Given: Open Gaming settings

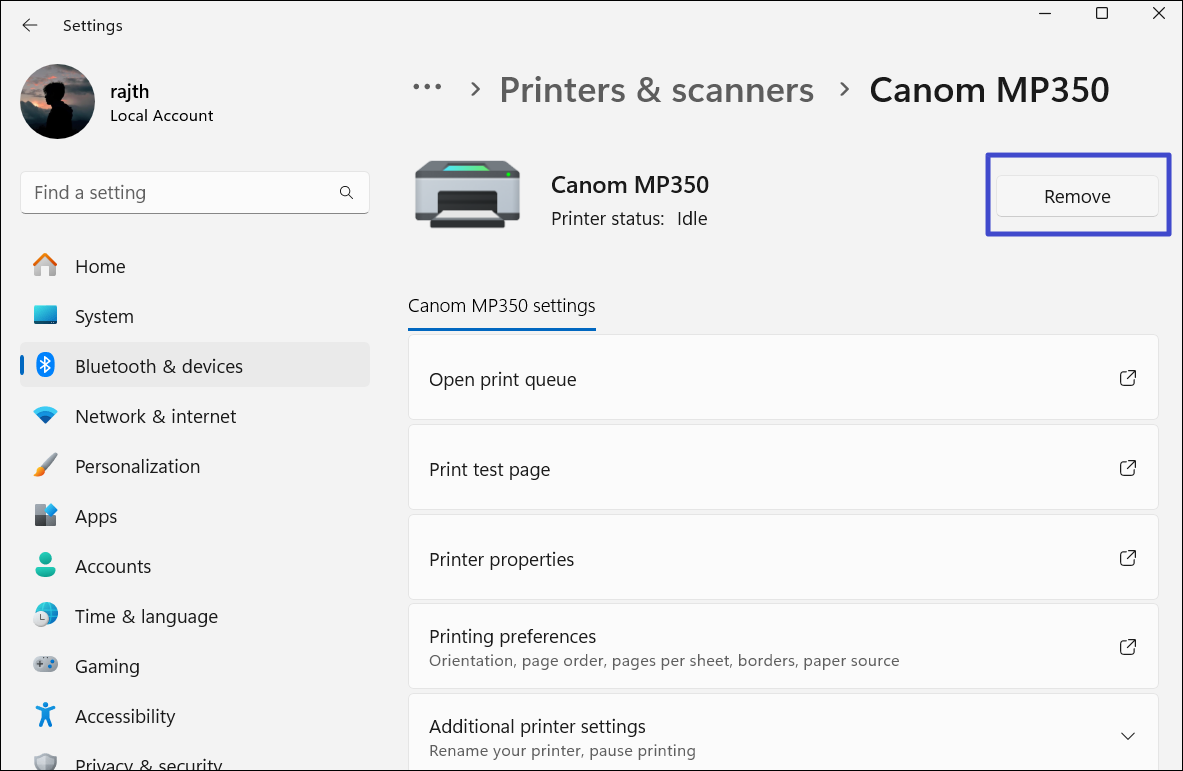Looking at the screenshot, I should (107, 667).
